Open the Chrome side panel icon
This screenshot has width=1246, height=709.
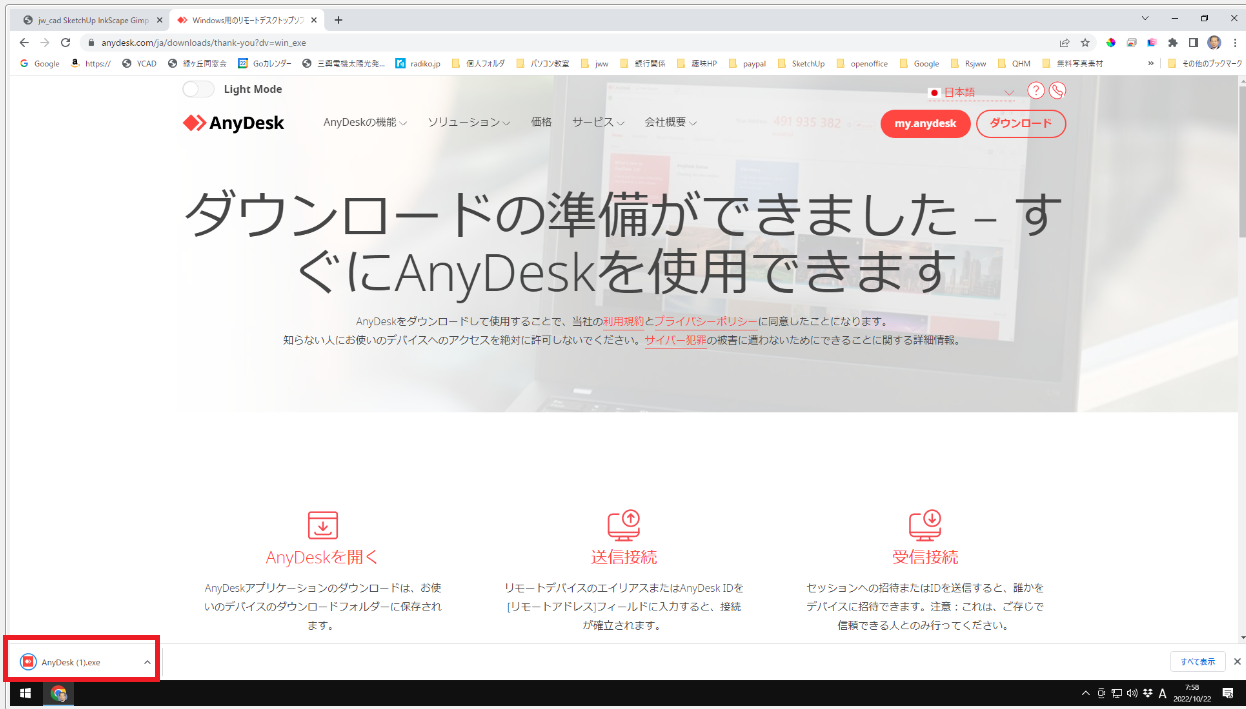tap(1193, 43)
